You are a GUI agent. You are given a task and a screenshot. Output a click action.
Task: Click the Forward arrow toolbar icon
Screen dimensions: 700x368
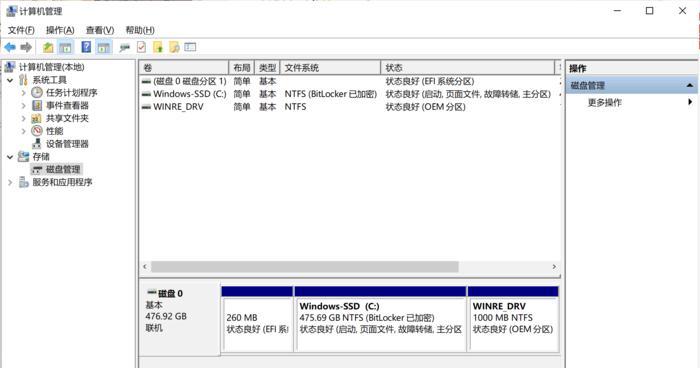point(26,47)
